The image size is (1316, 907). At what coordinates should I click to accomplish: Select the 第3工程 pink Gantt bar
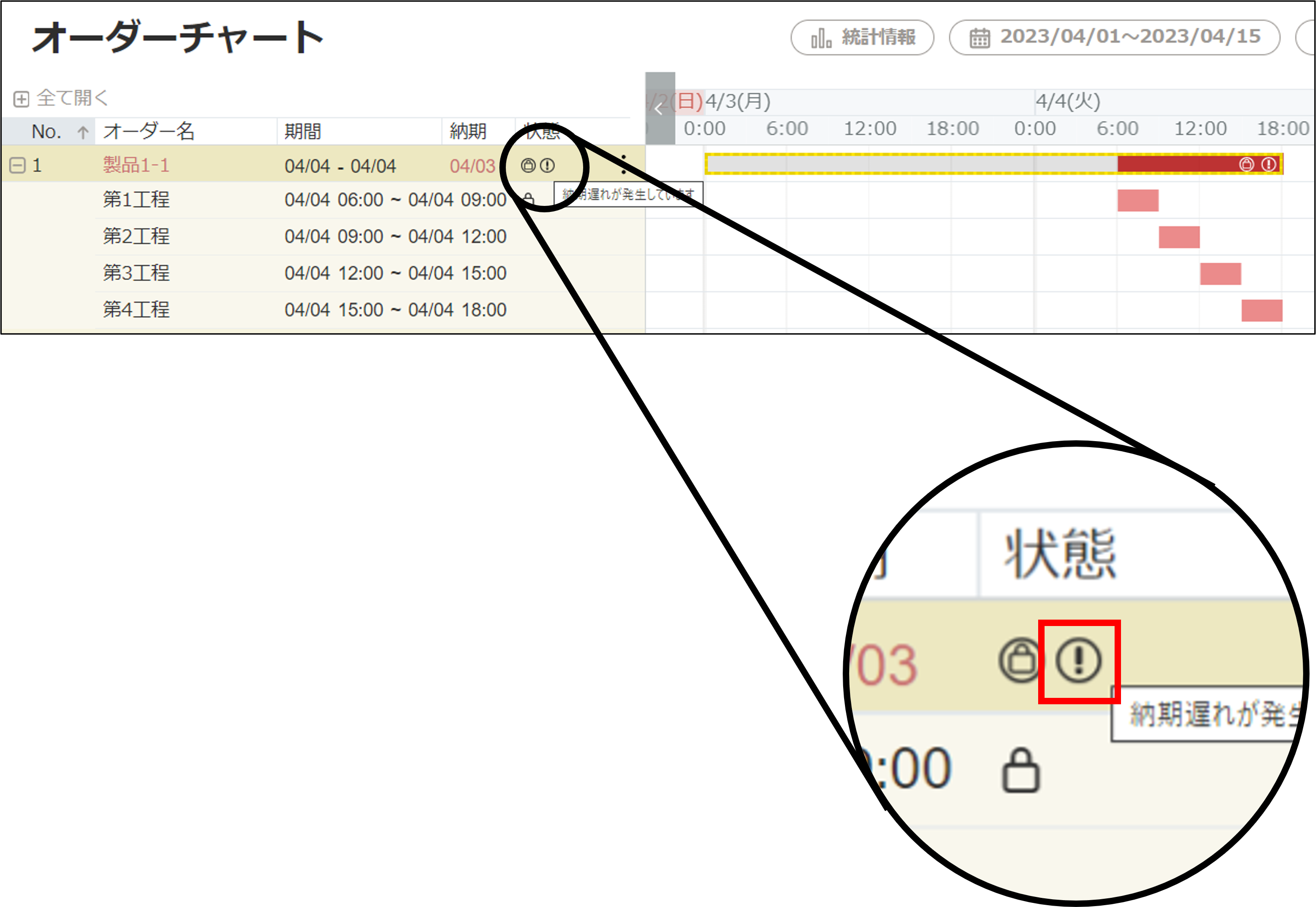coord(1220,274)
